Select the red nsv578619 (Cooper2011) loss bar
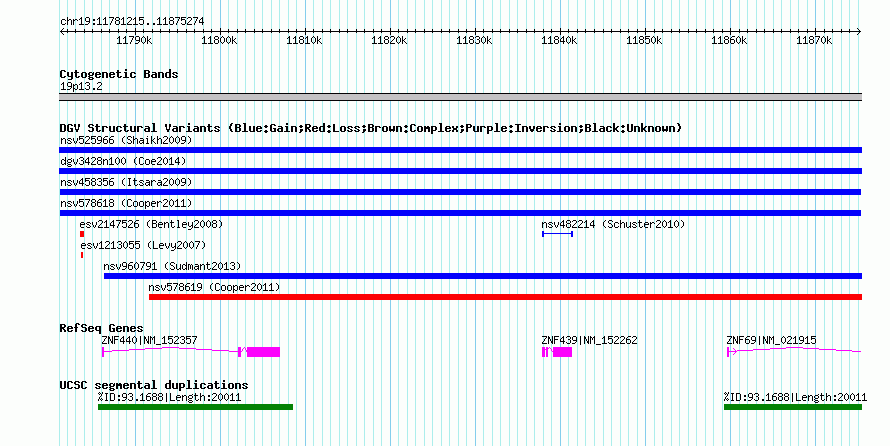 505,297
